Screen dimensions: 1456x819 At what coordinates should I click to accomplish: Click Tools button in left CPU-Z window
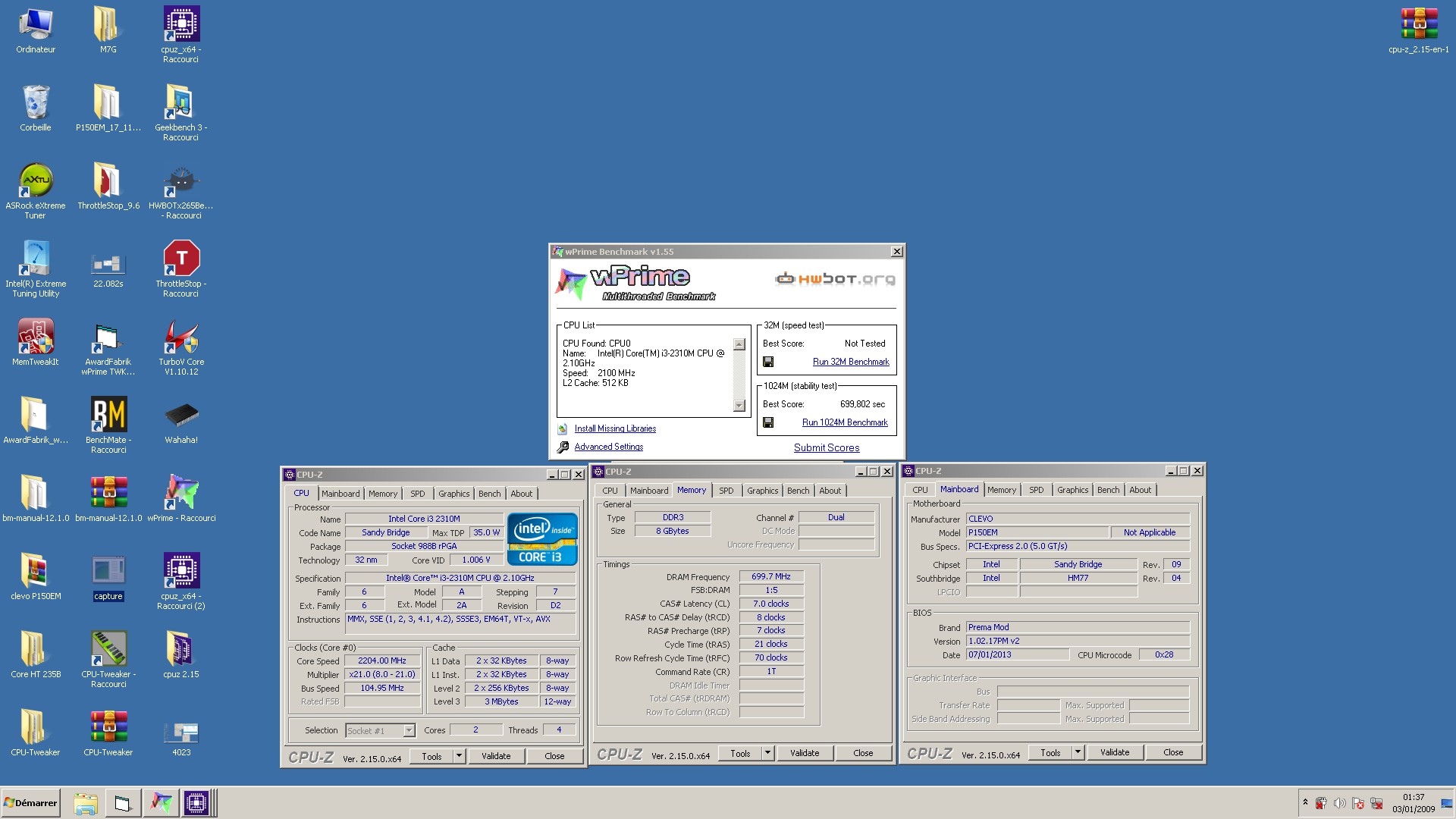click(431, 756)
